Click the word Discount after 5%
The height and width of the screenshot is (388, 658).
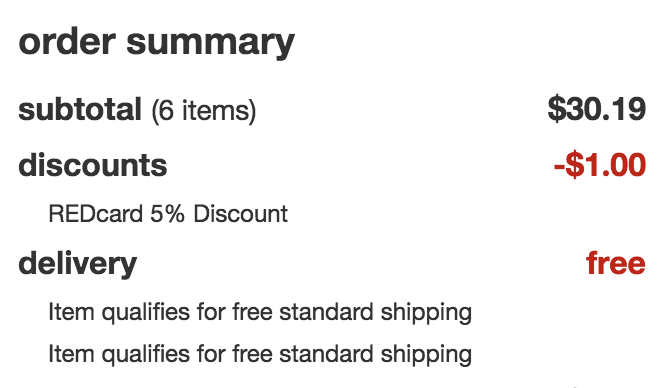[240, 214]
